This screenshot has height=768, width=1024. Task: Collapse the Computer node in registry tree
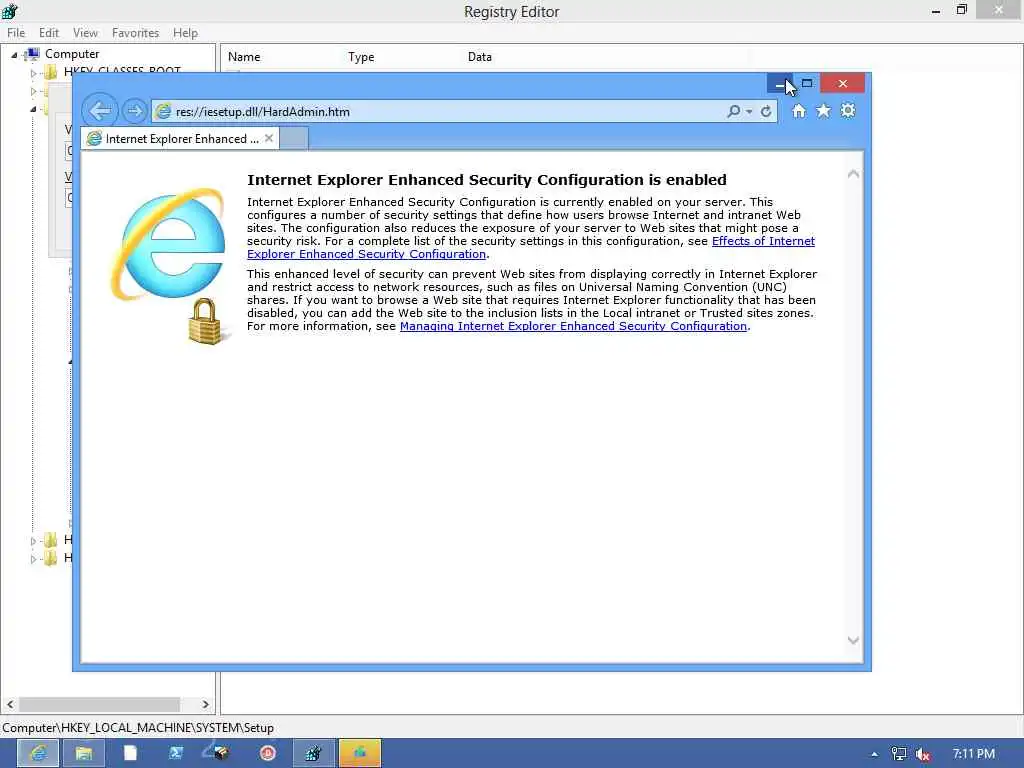point(14,55)
